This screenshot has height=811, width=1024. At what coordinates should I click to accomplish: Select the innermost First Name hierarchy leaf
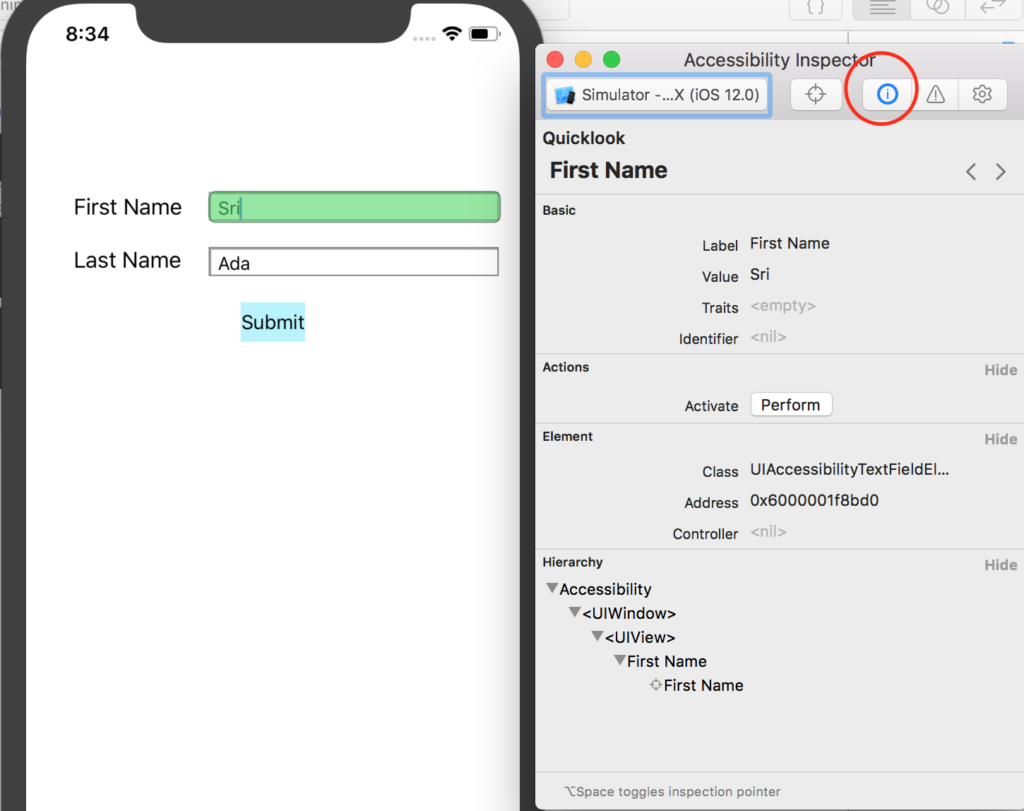[x=703, y=685]
